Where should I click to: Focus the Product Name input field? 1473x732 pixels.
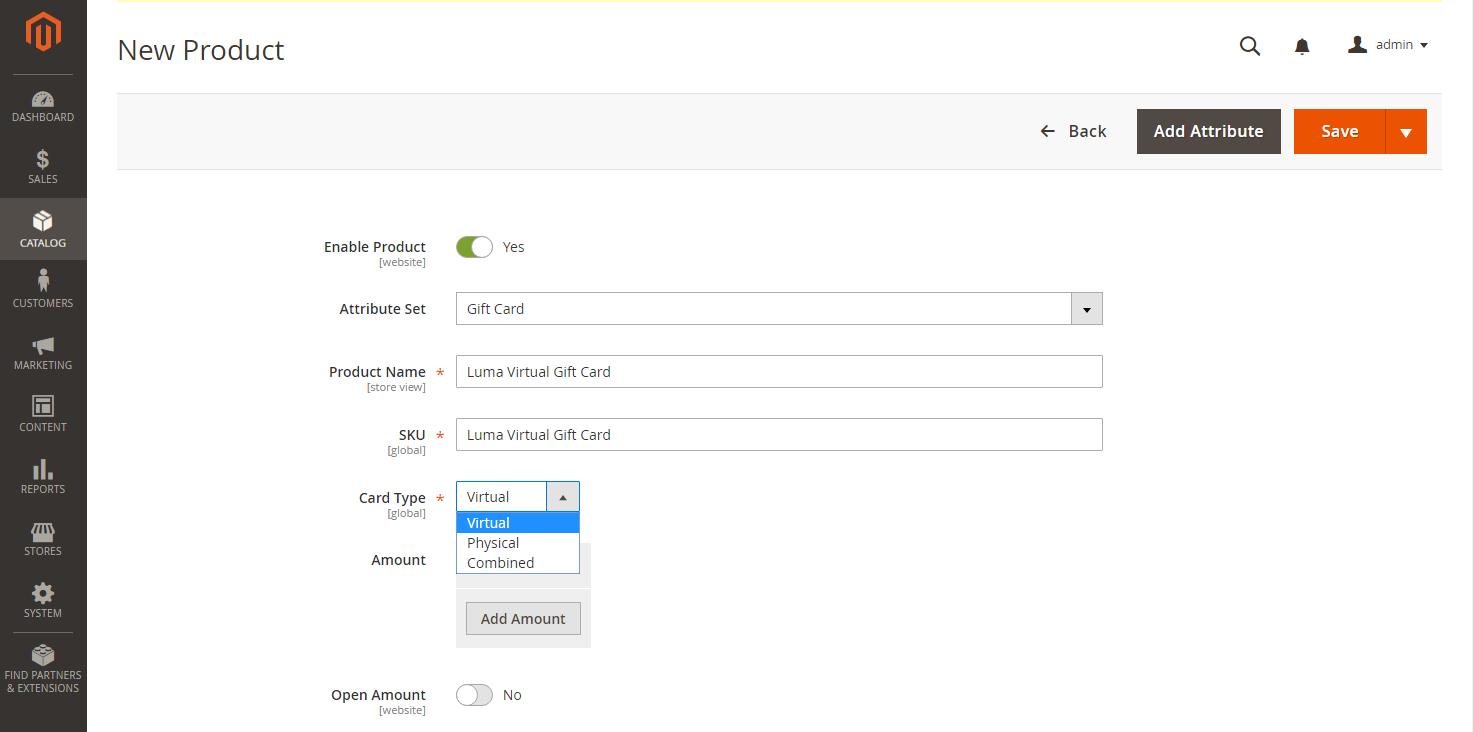click(x=779, y=371)
